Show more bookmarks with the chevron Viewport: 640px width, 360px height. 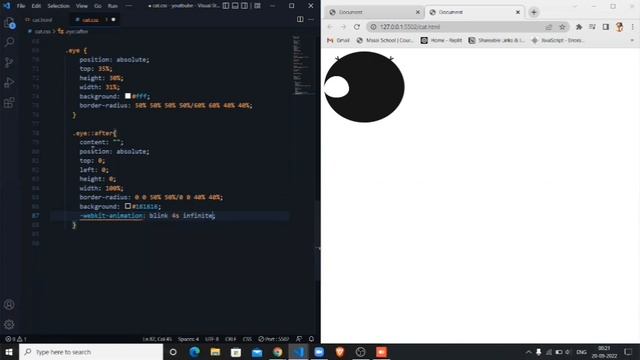[x=632, y=40]
